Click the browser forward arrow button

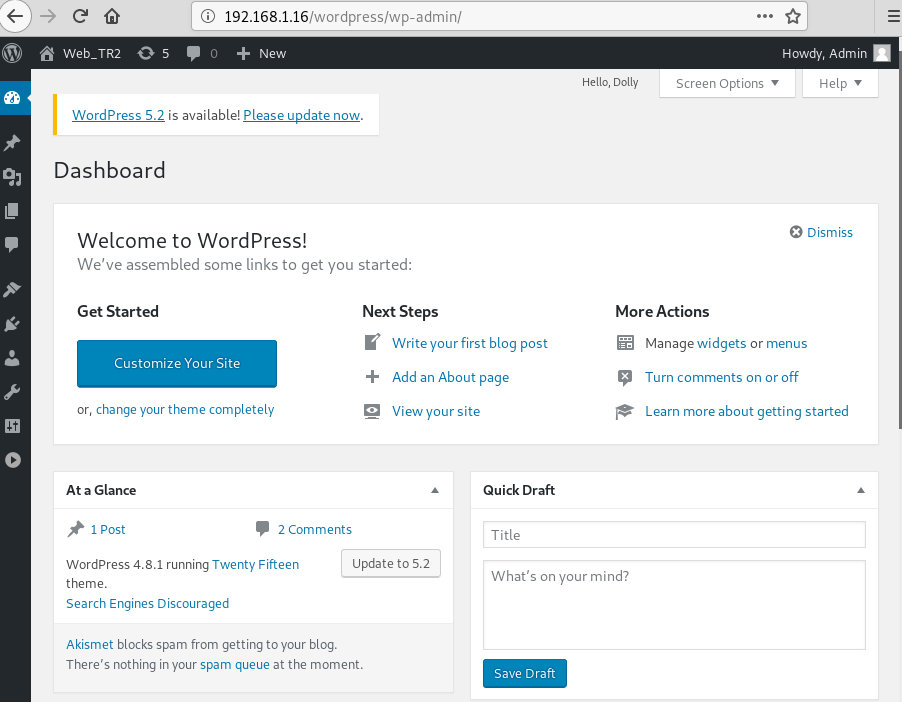tap(48, 16)
